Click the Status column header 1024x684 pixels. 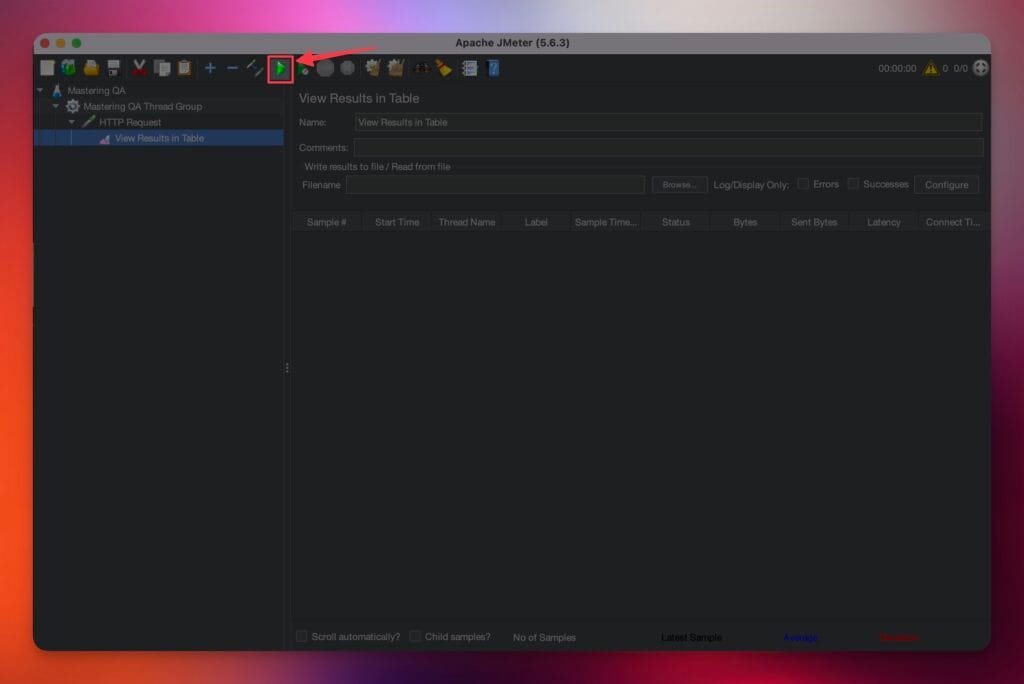point(675,222)
